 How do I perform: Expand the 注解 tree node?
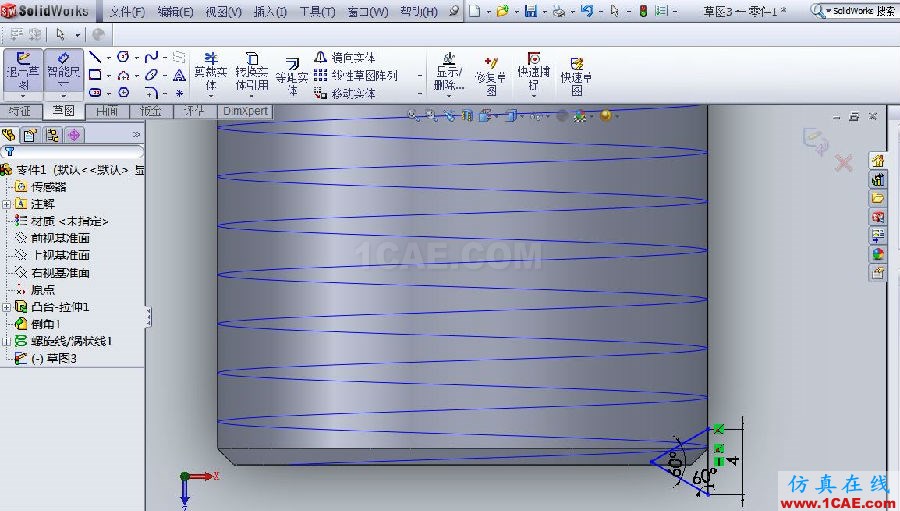tap(6, 204)
